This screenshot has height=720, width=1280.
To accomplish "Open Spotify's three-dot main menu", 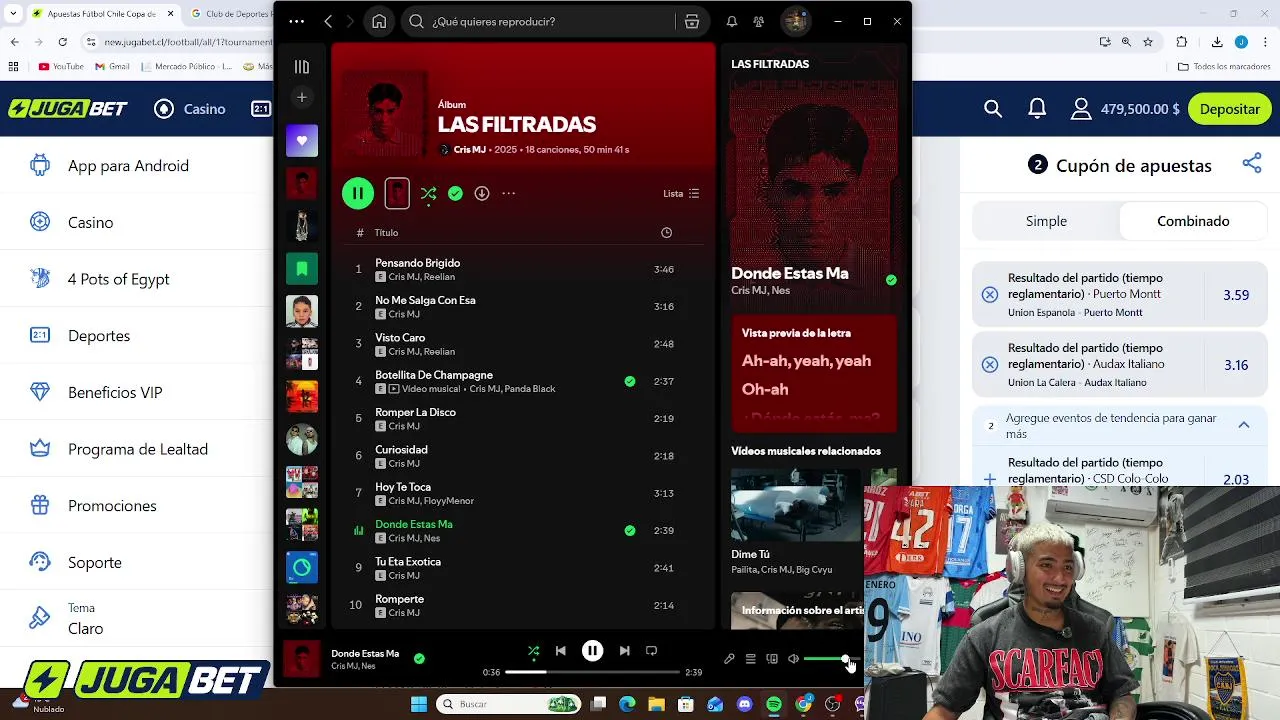I will pos(297,21).
